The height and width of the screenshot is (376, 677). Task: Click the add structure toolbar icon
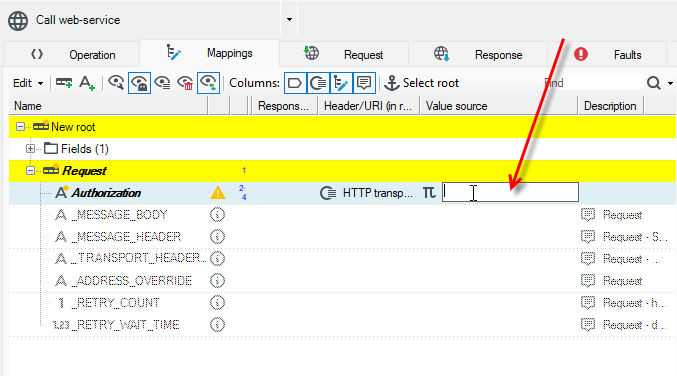(64, 82)
